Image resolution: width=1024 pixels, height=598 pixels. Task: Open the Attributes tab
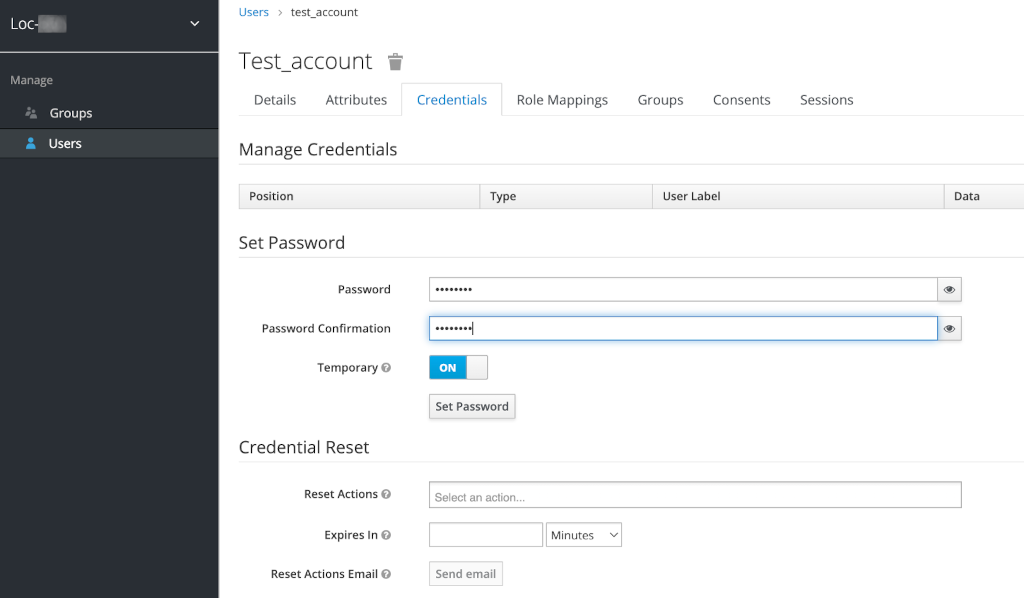[x=356, y=100]
